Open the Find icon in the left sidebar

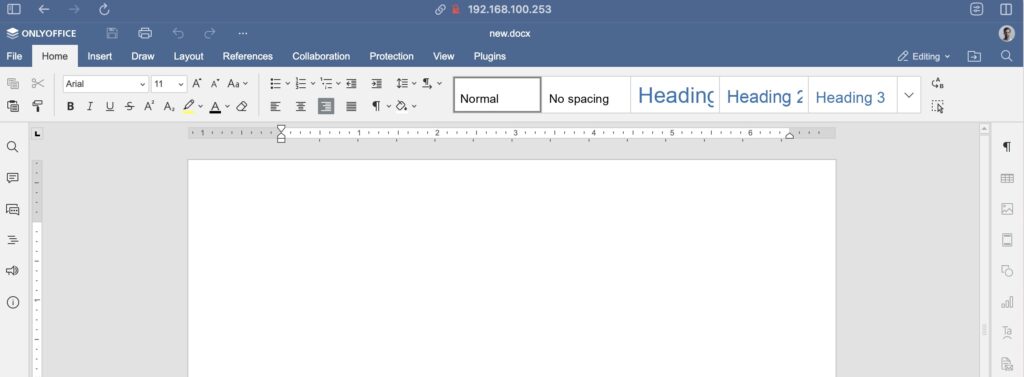click(x=12, y=147)
